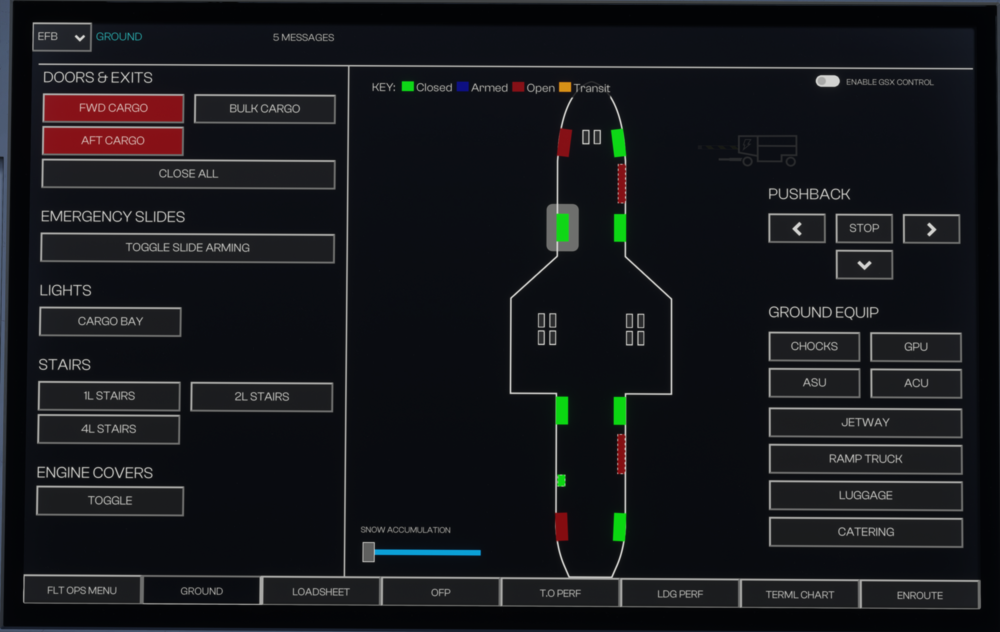Enable the GSX control switch
The width and height of the screenshot is (1000, 632).
[x=827, y=82]
